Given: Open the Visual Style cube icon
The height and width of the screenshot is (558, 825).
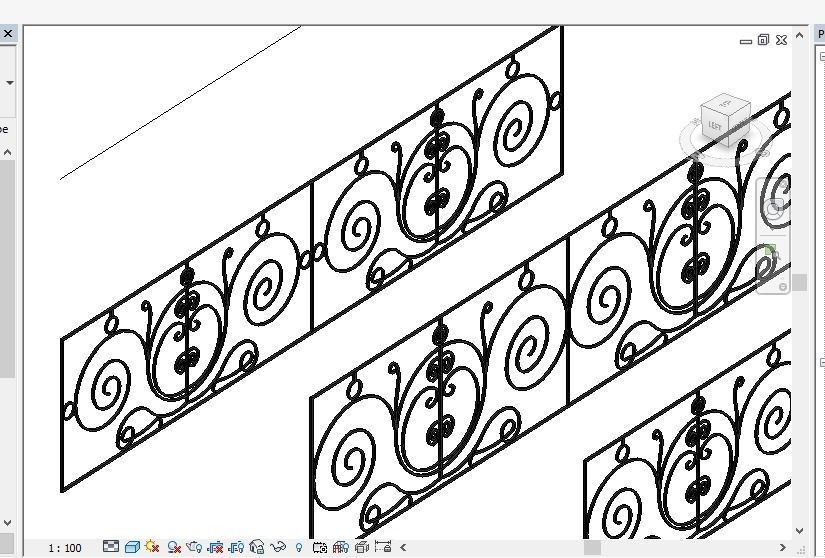Looking at the screenshot, I should click(132, 547).
